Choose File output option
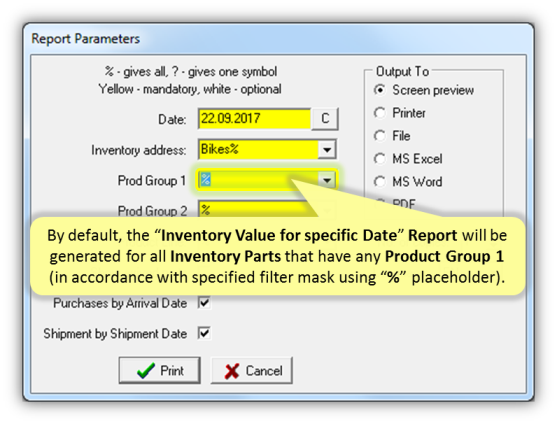 tap(380, 136)
